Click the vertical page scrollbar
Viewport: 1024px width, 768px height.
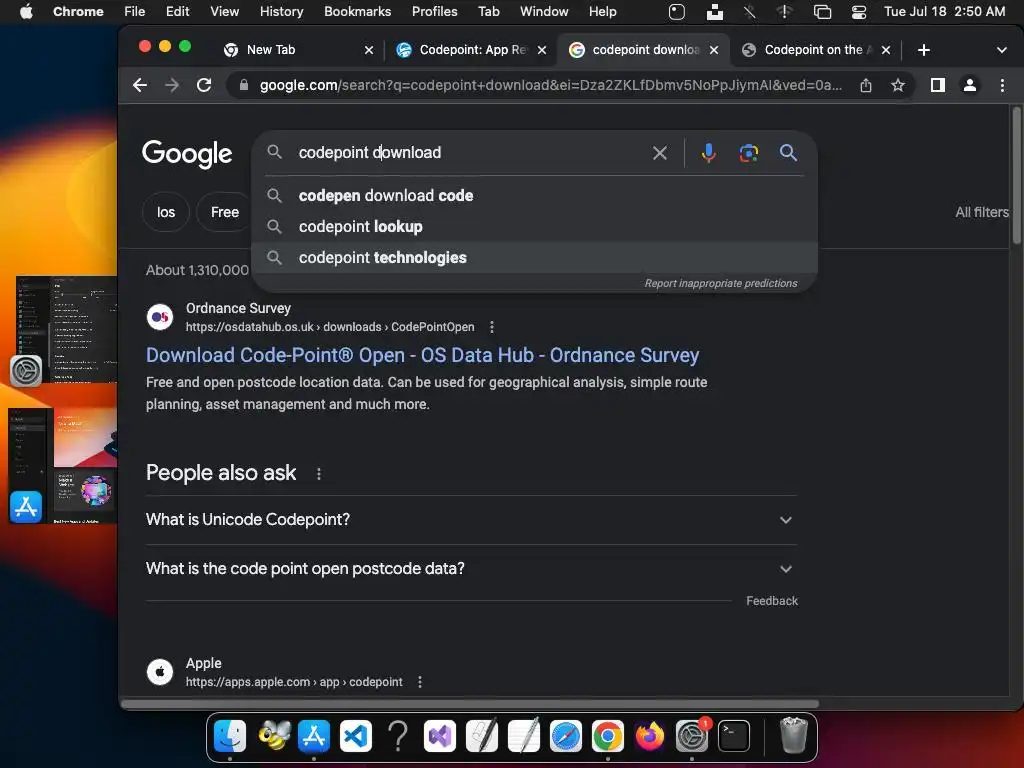coord(1016,176)
